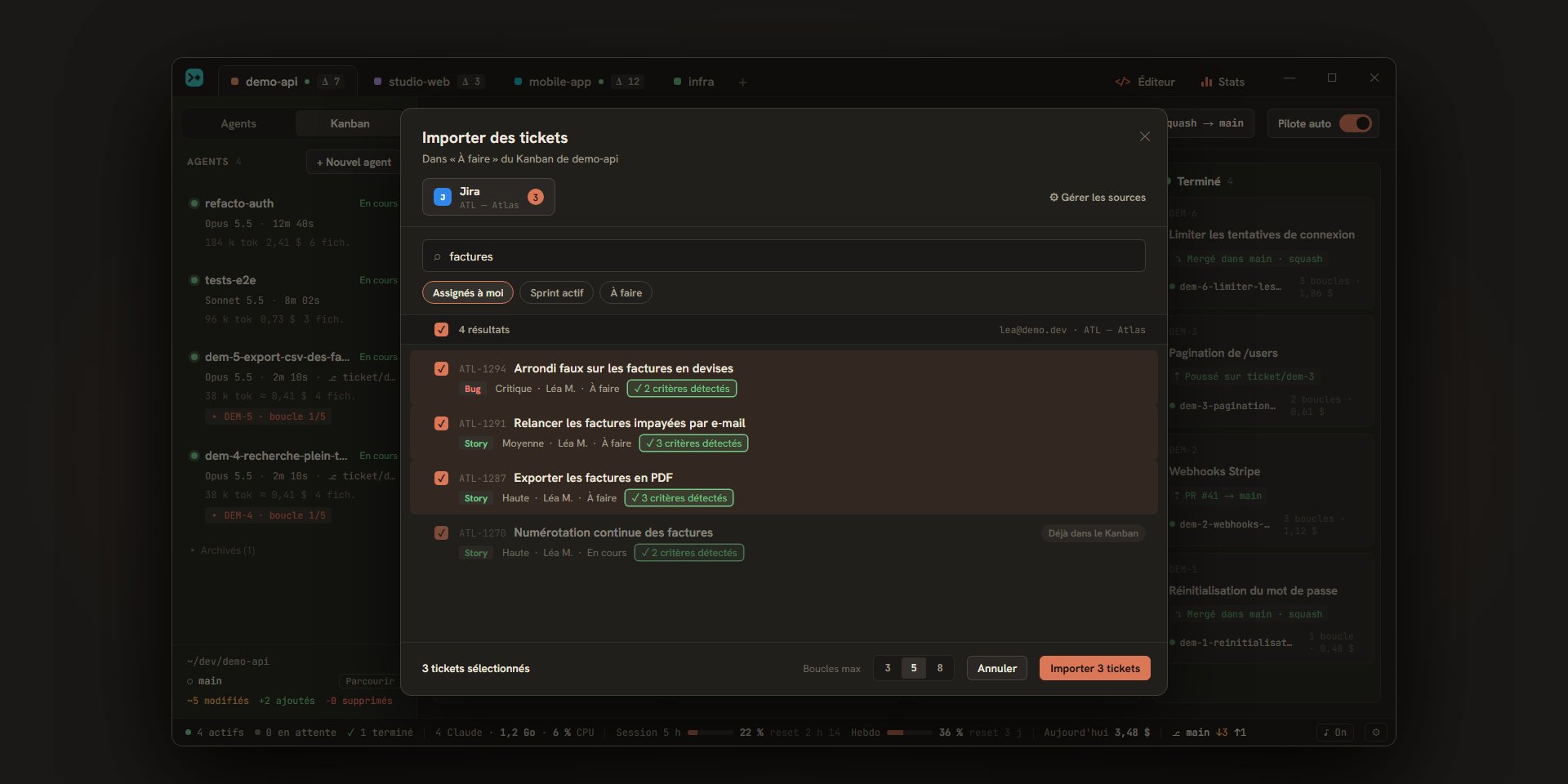The height and width of the screenshot is (784, 1568).
Task: Toggle the Sprint actif filter chip
Action: tap(557, 292)
